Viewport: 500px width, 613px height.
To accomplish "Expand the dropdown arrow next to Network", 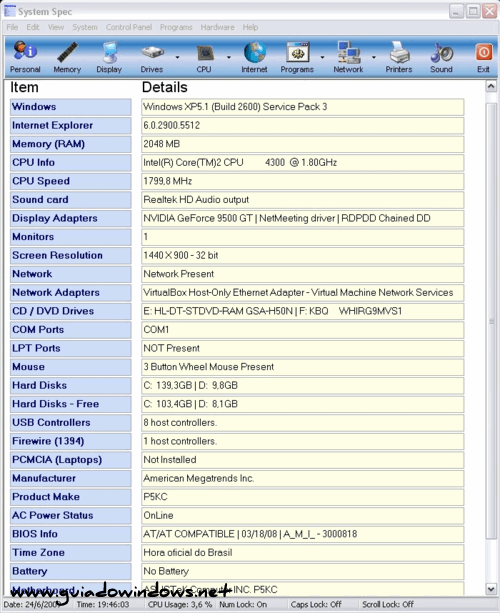I will (374, 57).
